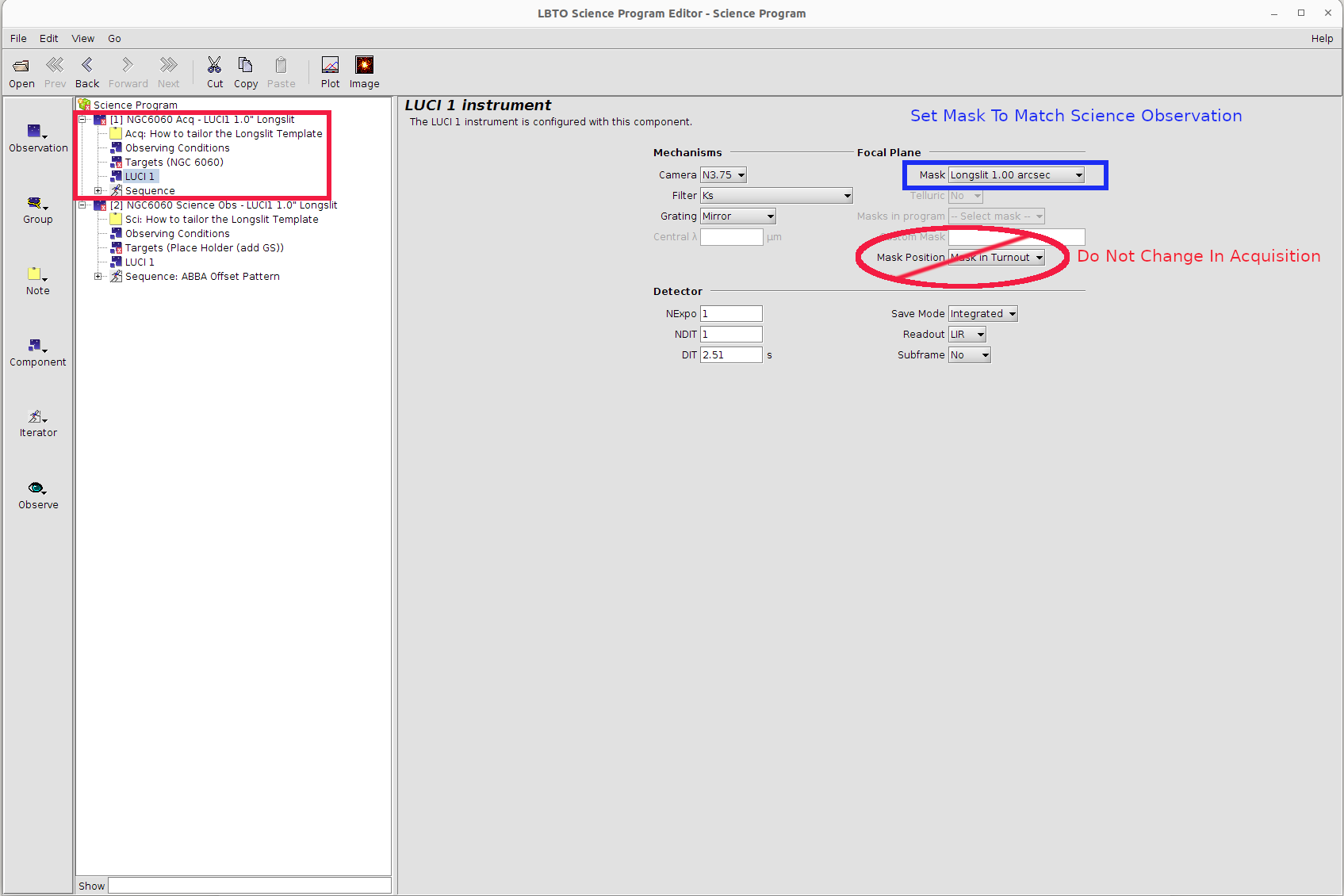Collapse the NGC6060 Acq observation node

[x=82, y=120]
